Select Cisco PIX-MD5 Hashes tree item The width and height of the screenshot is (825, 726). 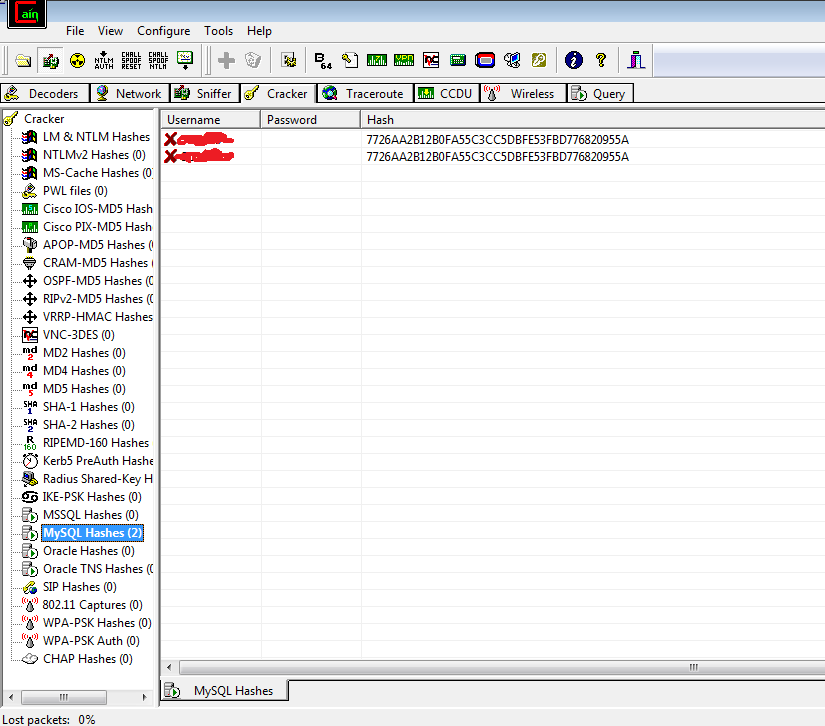tap(97, 227)
